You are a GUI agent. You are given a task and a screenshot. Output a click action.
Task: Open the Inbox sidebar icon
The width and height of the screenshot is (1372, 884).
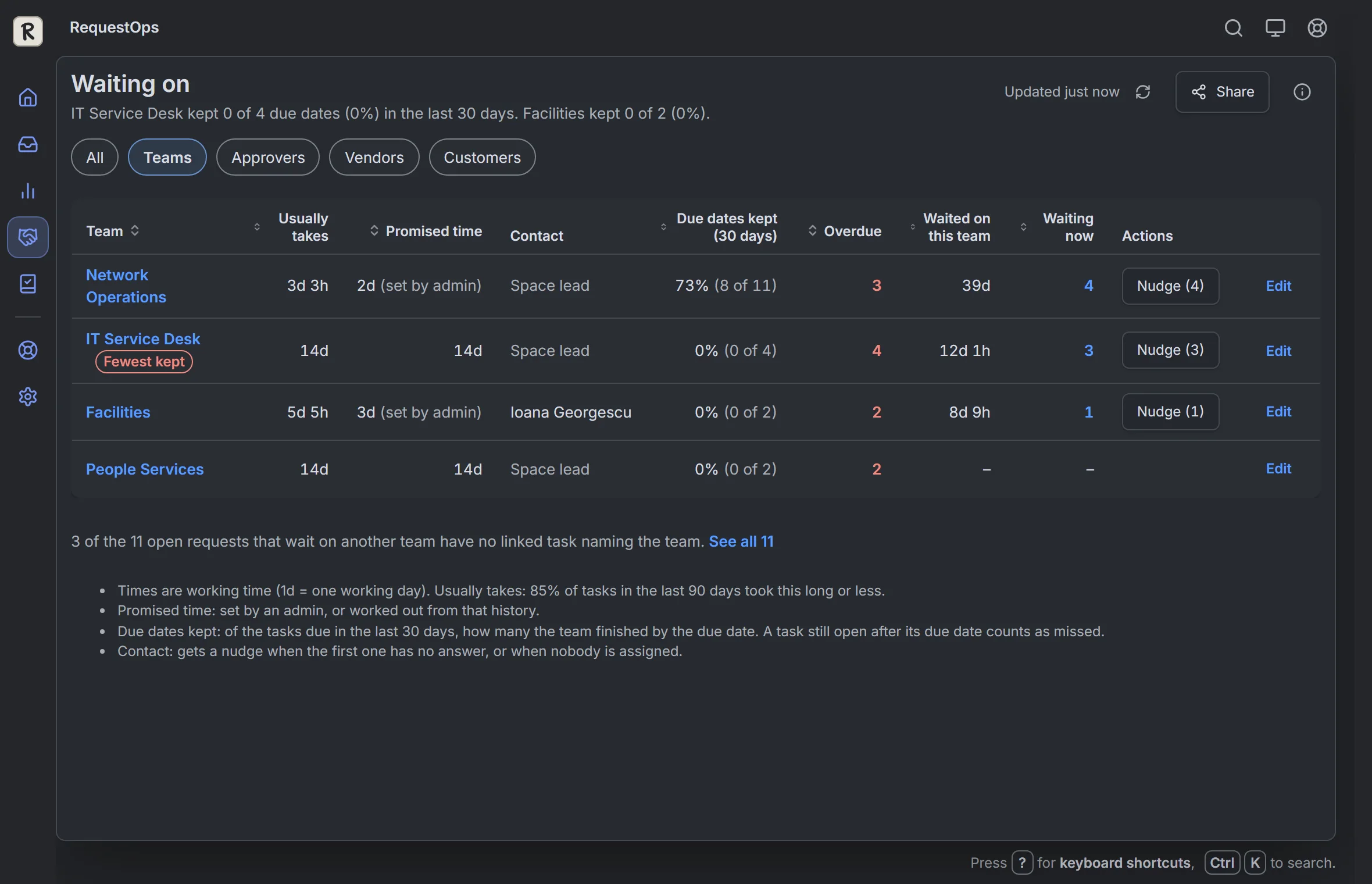tap(28, 144)
